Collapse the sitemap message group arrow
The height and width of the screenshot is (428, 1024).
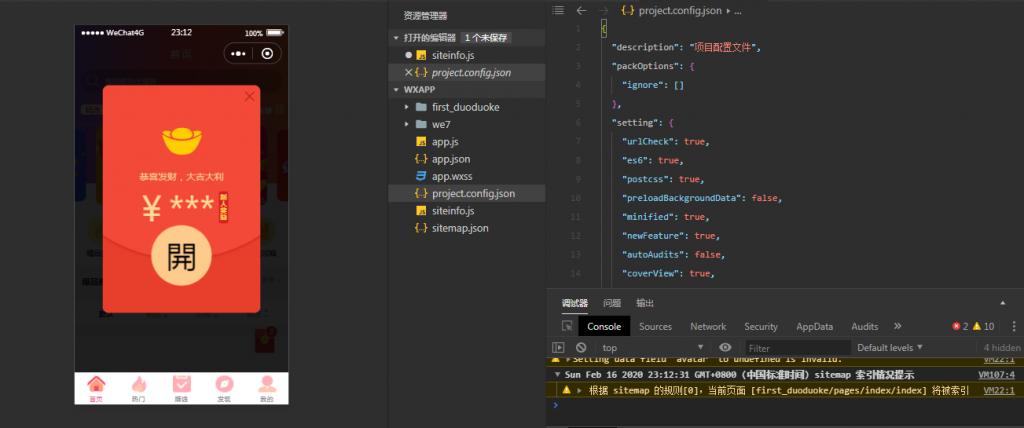coord(557,375)
